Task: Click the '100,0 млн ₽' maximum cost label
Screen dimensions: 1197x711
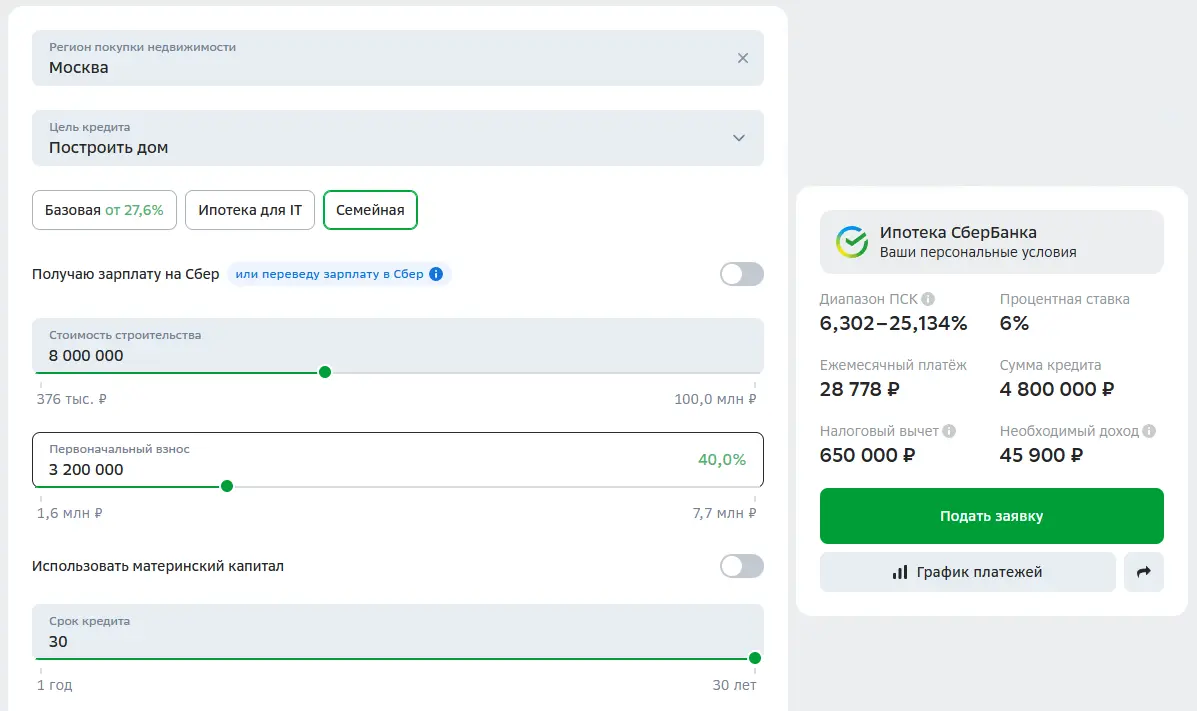Action: coord(715,399)
